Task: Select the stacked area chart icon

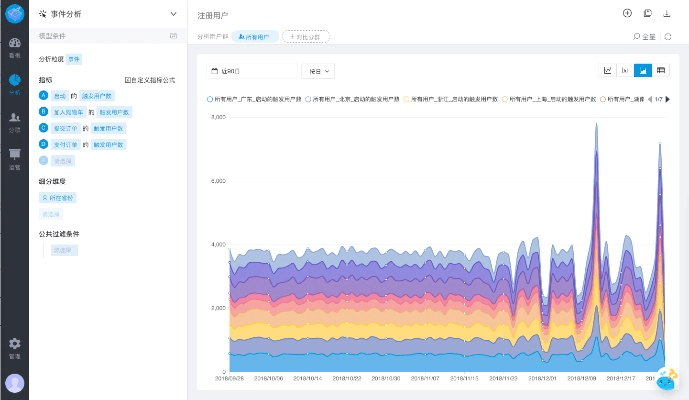Action: coord(643,71)
